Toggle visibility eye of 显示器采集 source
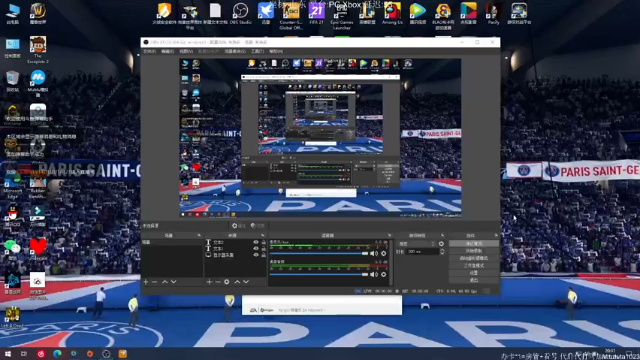This screenshot has width=640, height=360. click(x=256, y=255)
